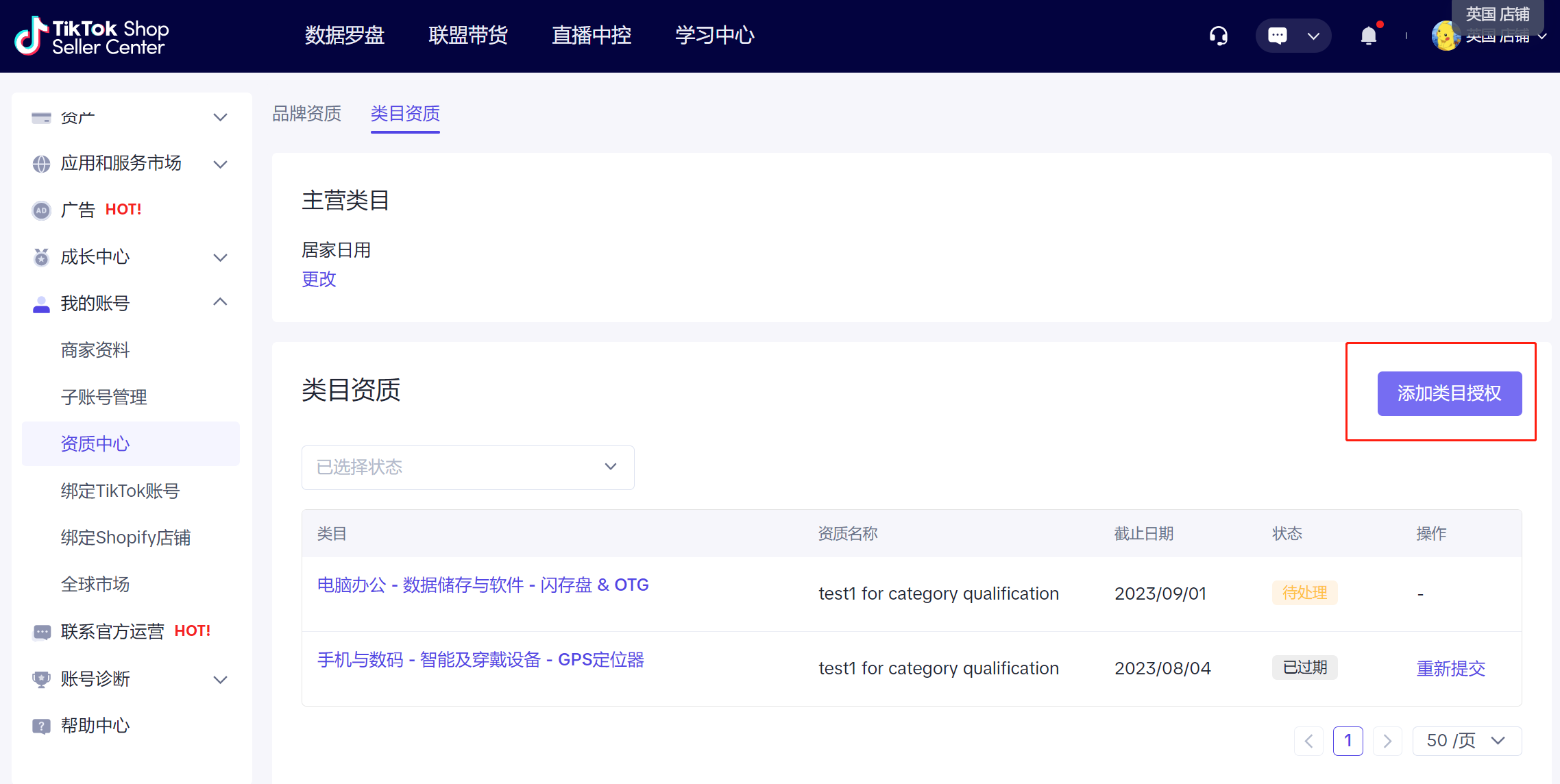Click the 帮助中心 question mark icon
This screenshot has height=784, width=1560.
coord(41,726)
